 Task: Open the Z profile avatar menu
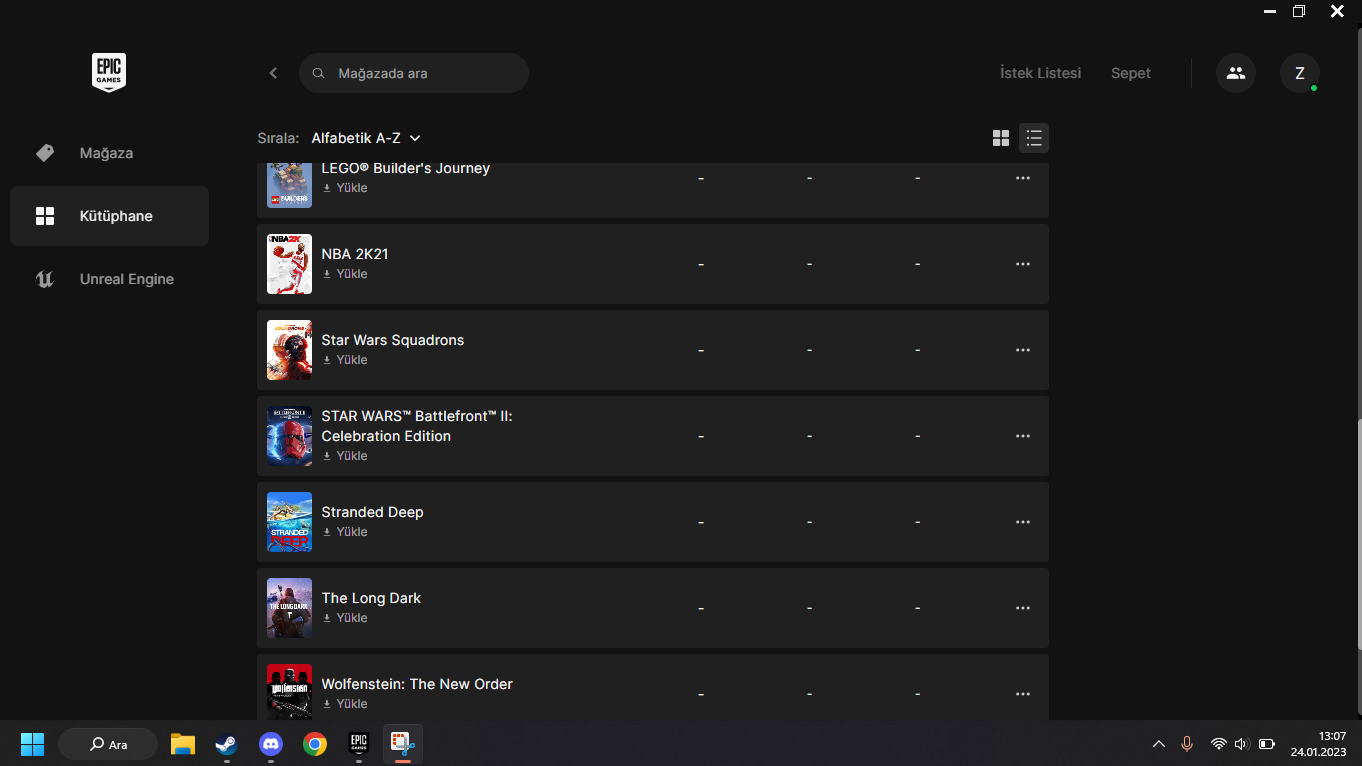(x=1300, y=73)
